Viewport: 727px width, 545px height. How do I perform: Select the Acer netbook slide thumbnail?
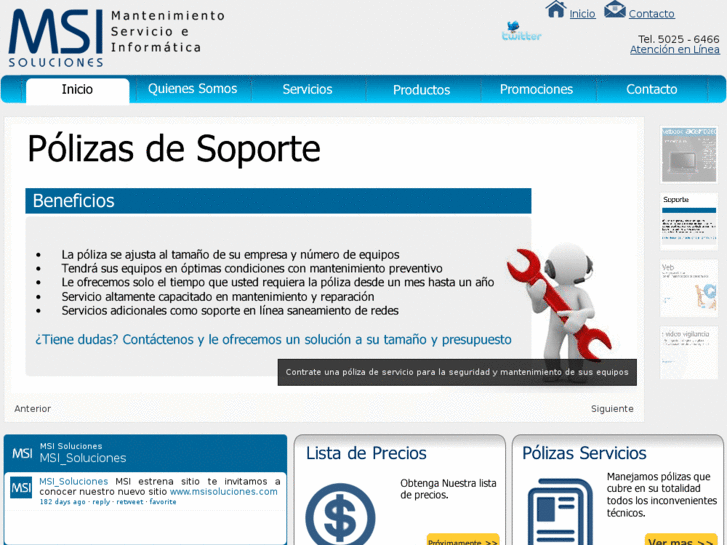tap(689, 154)
